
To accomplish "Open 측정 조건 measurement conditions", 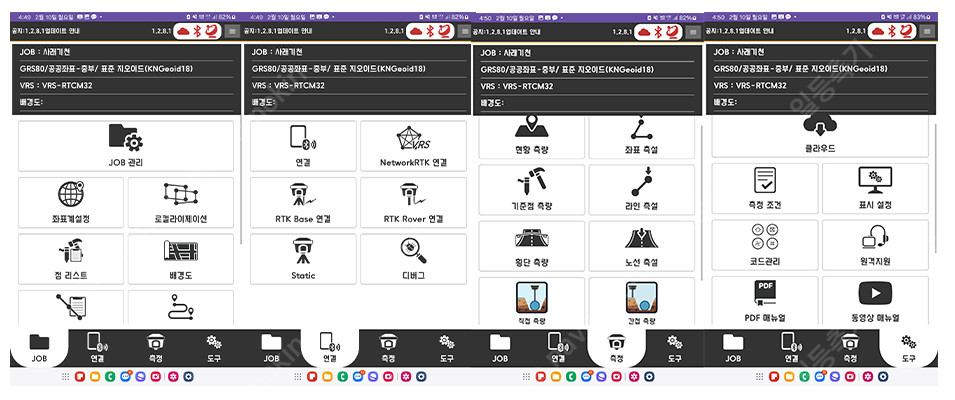I will (764, 190).
